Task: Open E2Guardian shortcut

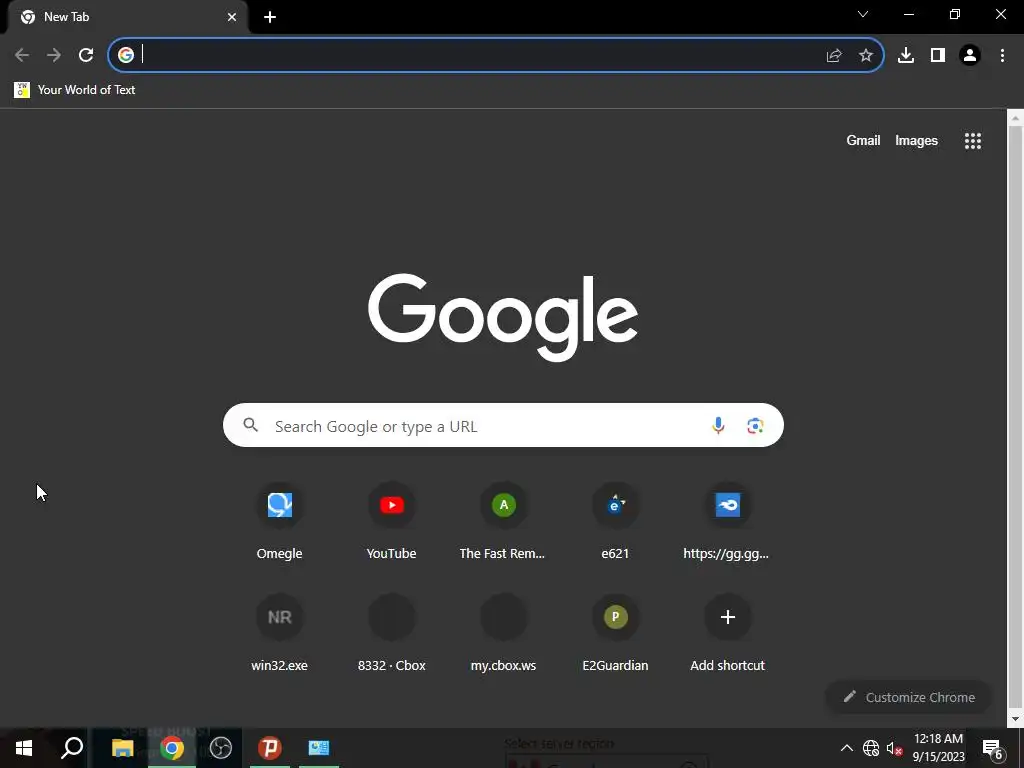Action: pyautogui.click(x=615, y=633)
